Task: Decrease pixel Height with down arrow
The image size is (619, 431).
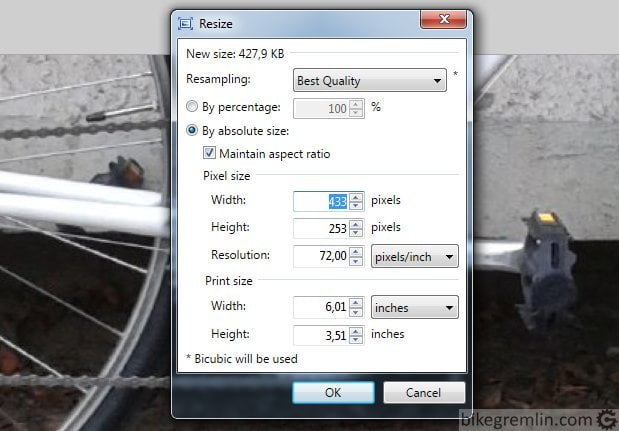Action: click(356, 232)
